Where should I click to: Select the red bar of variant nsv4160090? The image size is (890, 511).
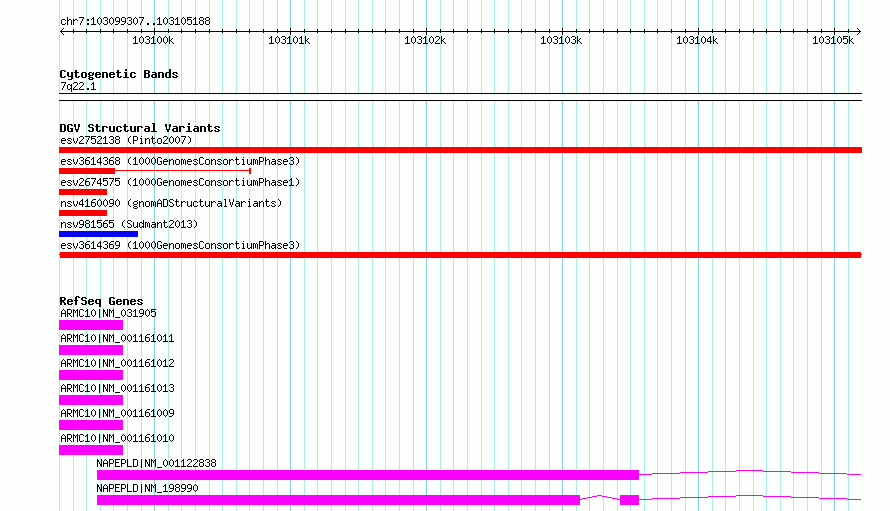click(83, 213)
